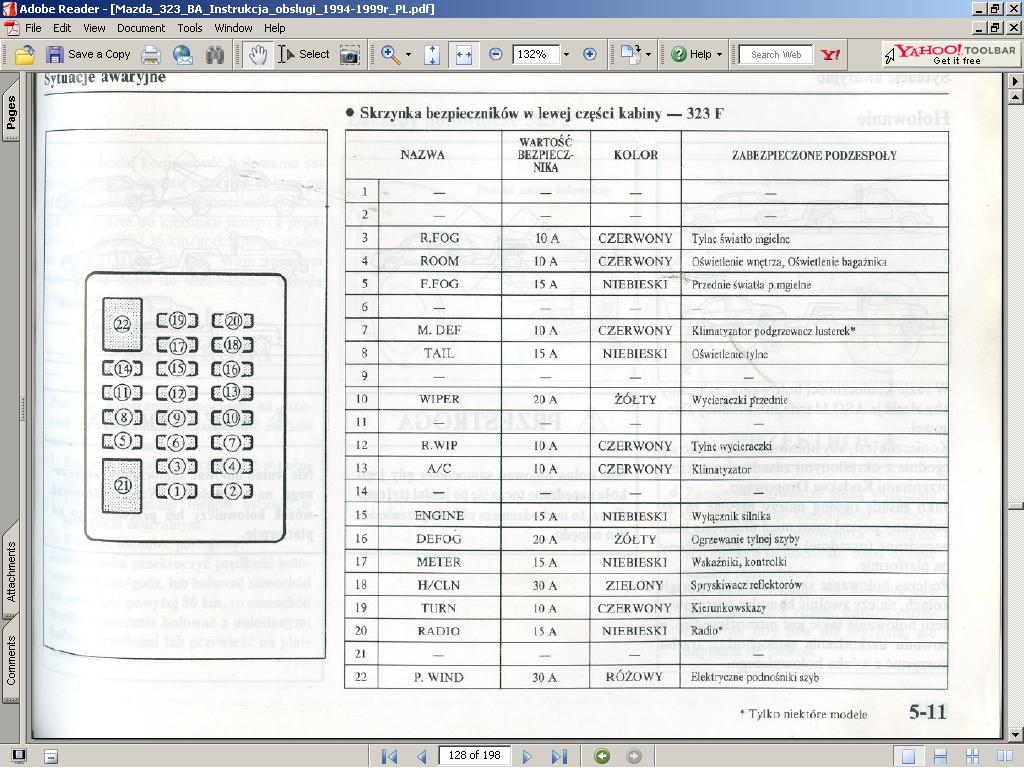Switch to Single Page layout
Screen dimensions: 1024x768
point(908,756)
